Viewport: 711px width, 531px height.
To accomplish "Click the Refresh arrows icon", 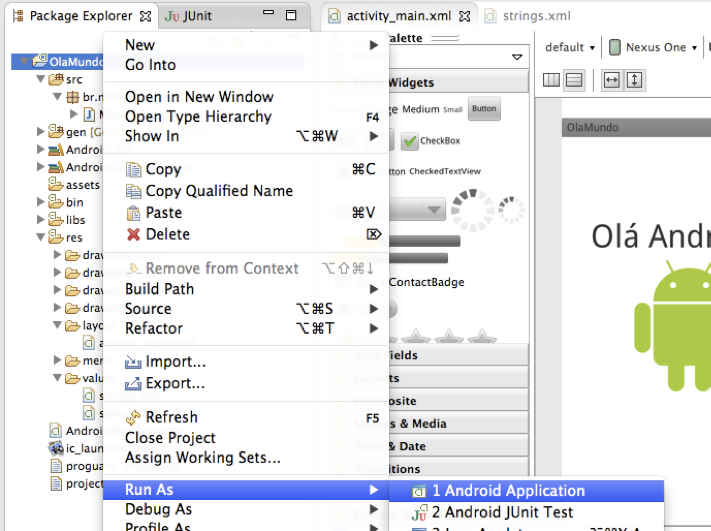I will pyautogui.click(x=133, y=418).
